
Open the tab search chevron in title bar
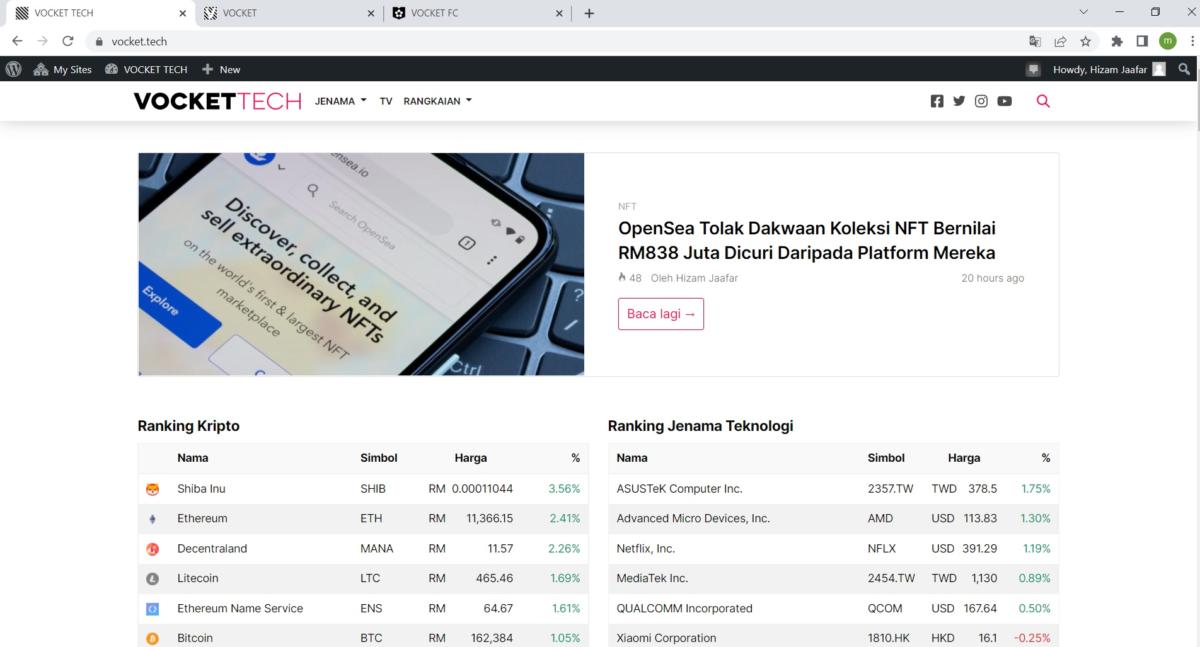[1083, 13]
